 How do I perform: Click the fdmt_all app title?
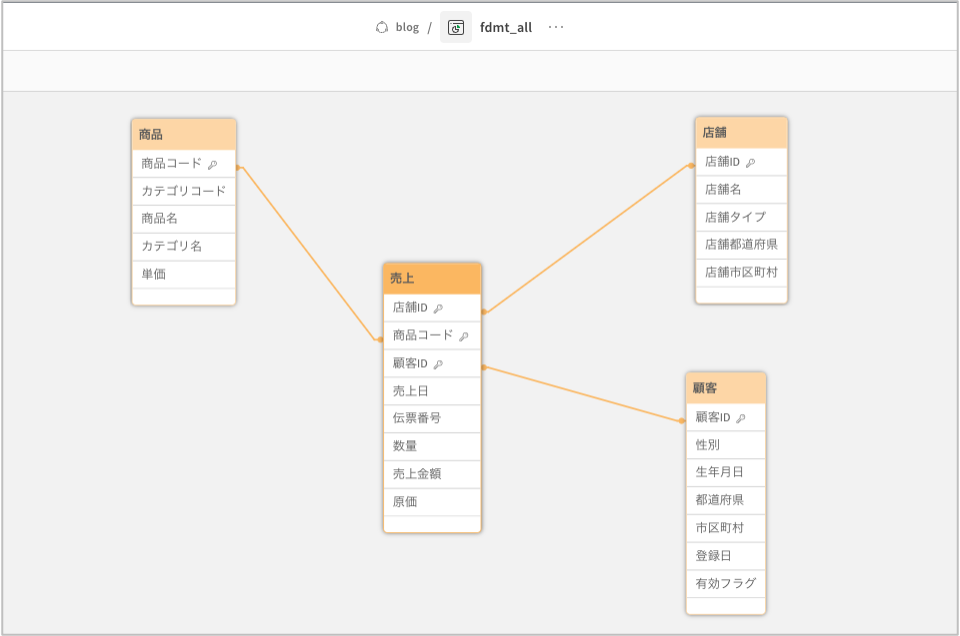click(x=506, y=27)
